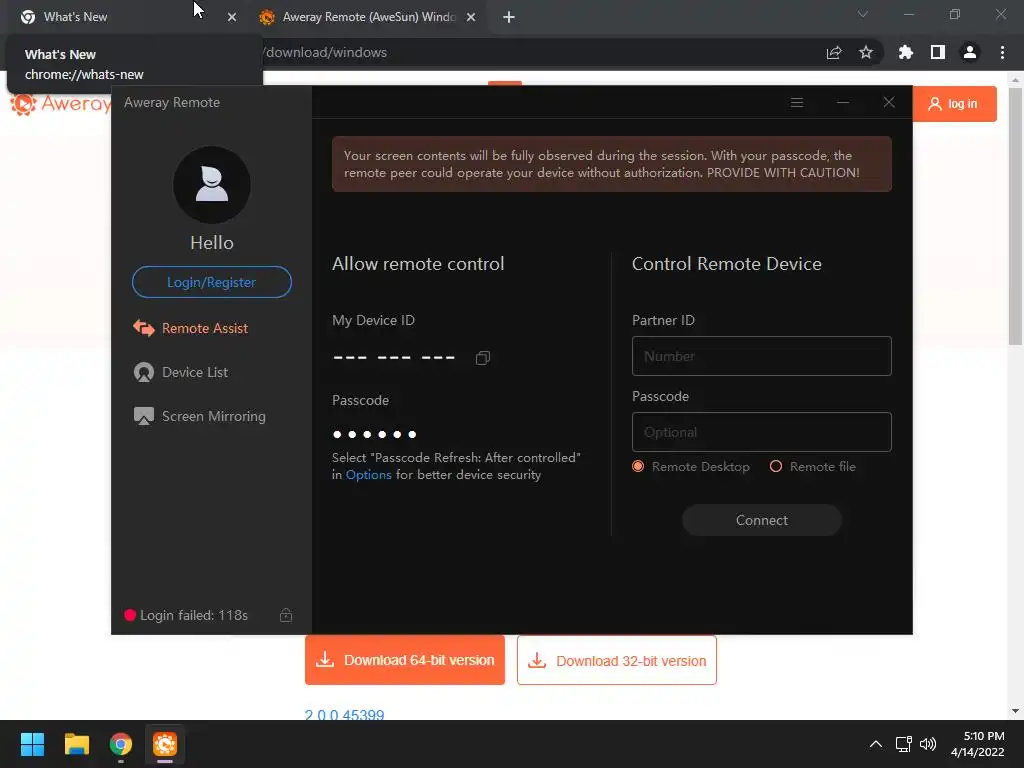
Task: Click the Login failed status indicator
Action: (x=186, y=615)
